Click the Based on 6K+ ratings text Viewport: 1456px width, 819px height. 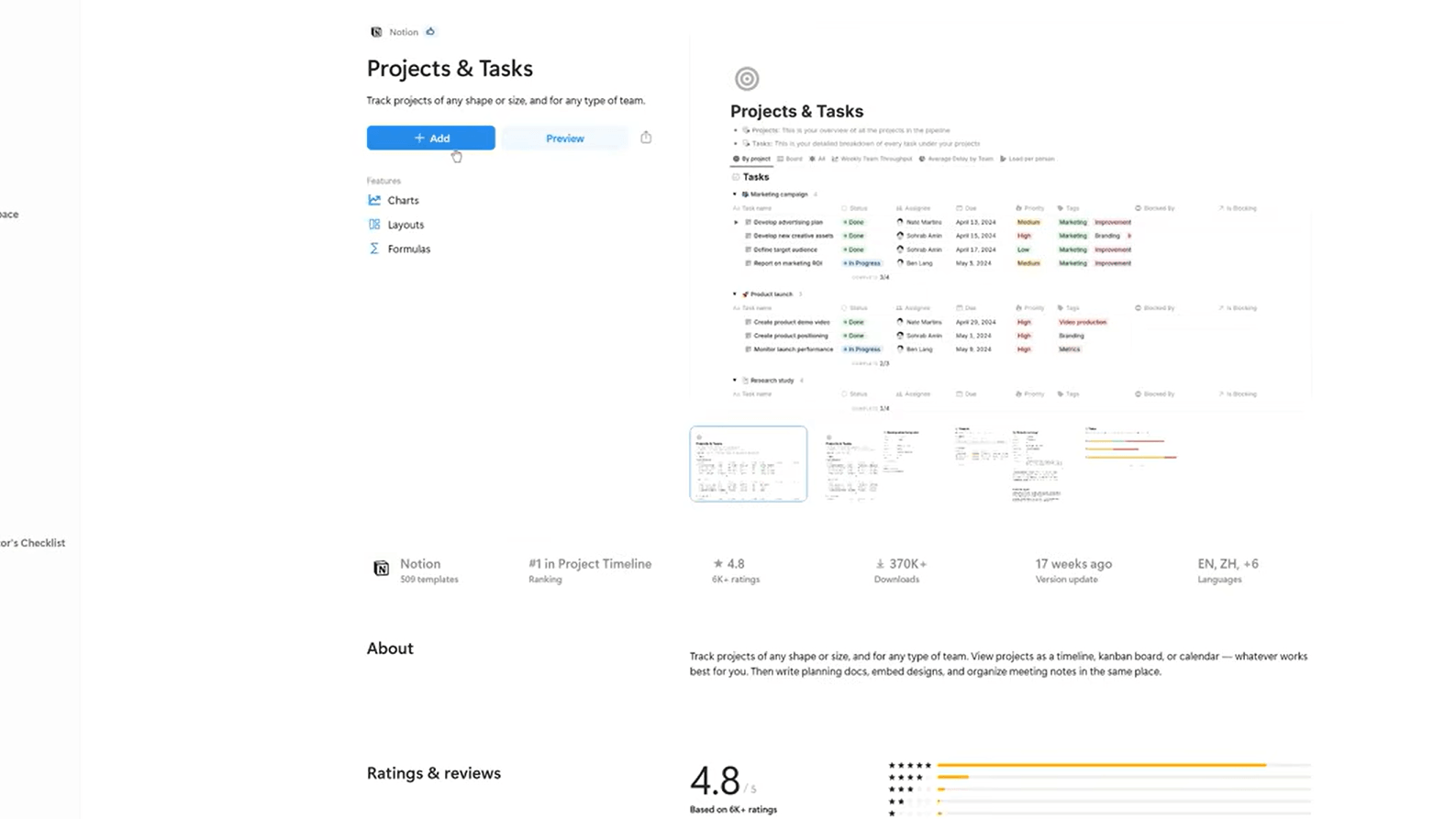tap(733, 810)
